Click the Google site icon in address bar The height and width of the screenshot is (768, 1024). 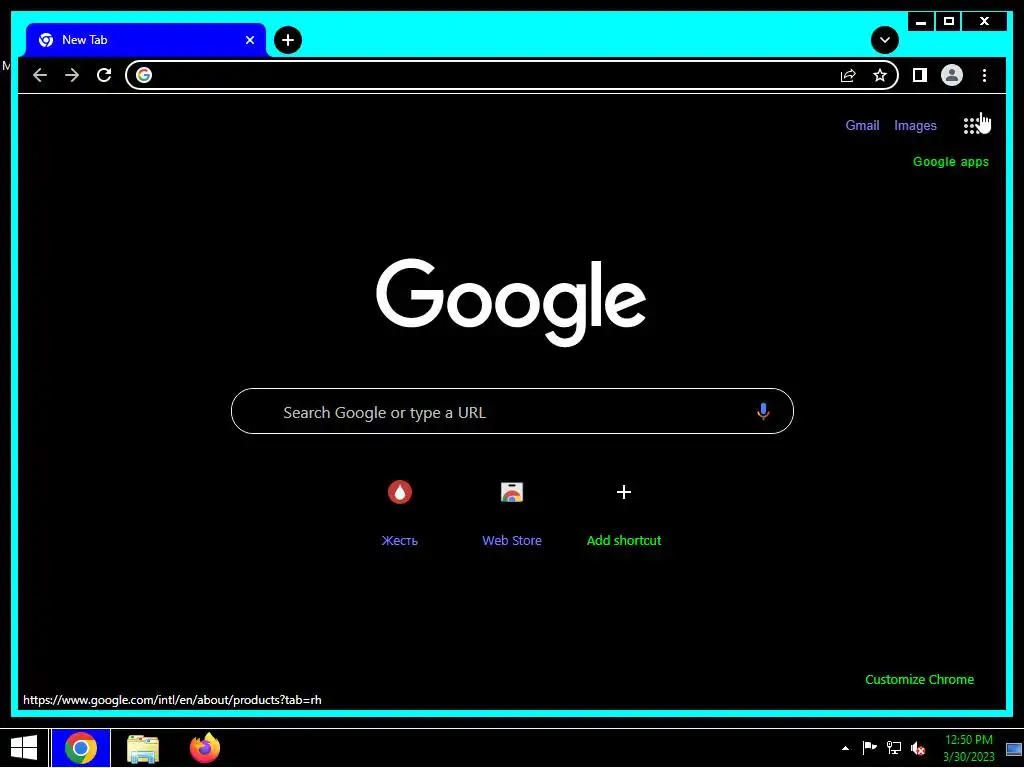(x=144, y=75)
